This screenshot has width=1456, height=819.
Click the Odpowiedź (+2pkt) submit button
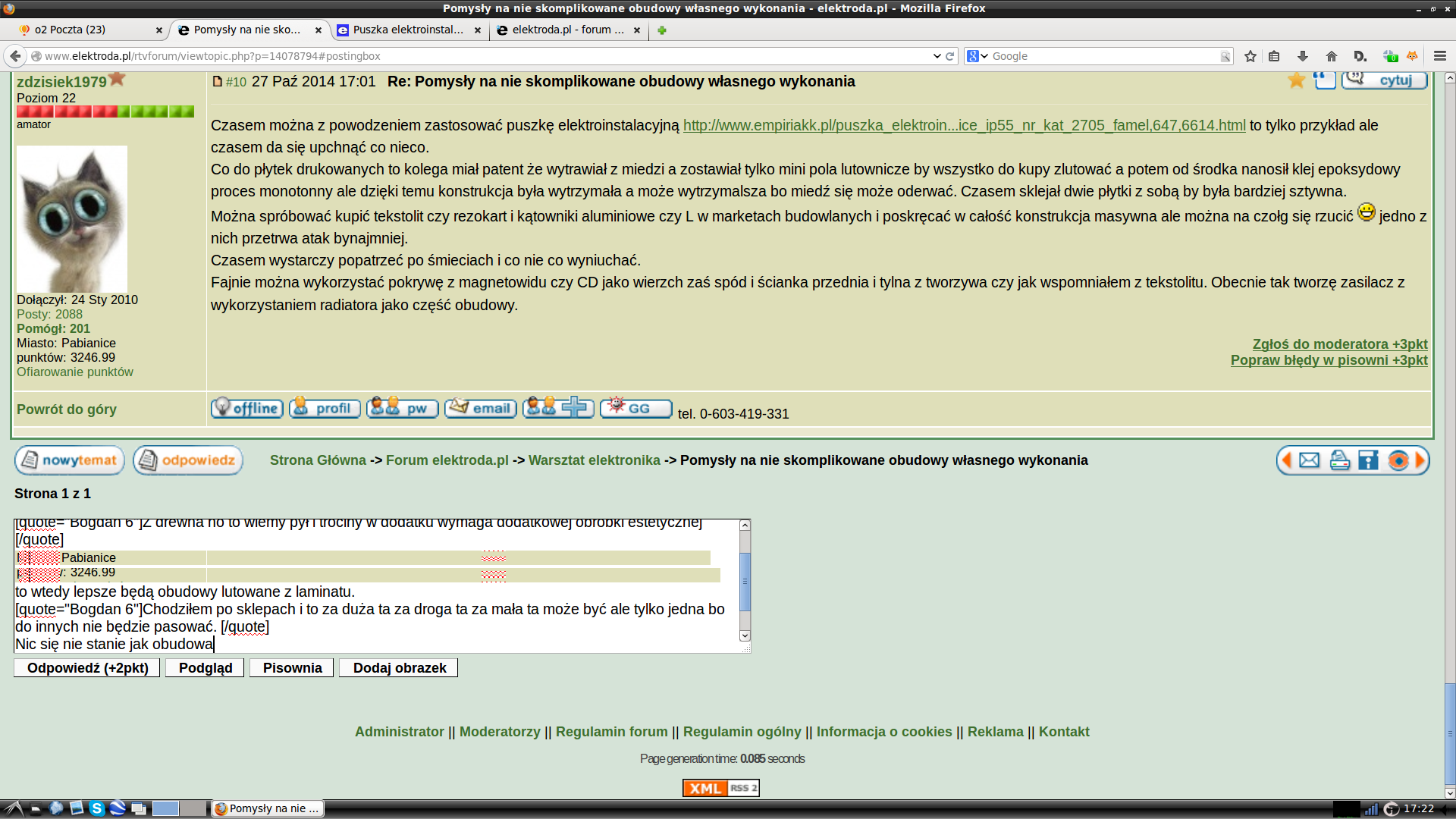pos(87,668)
